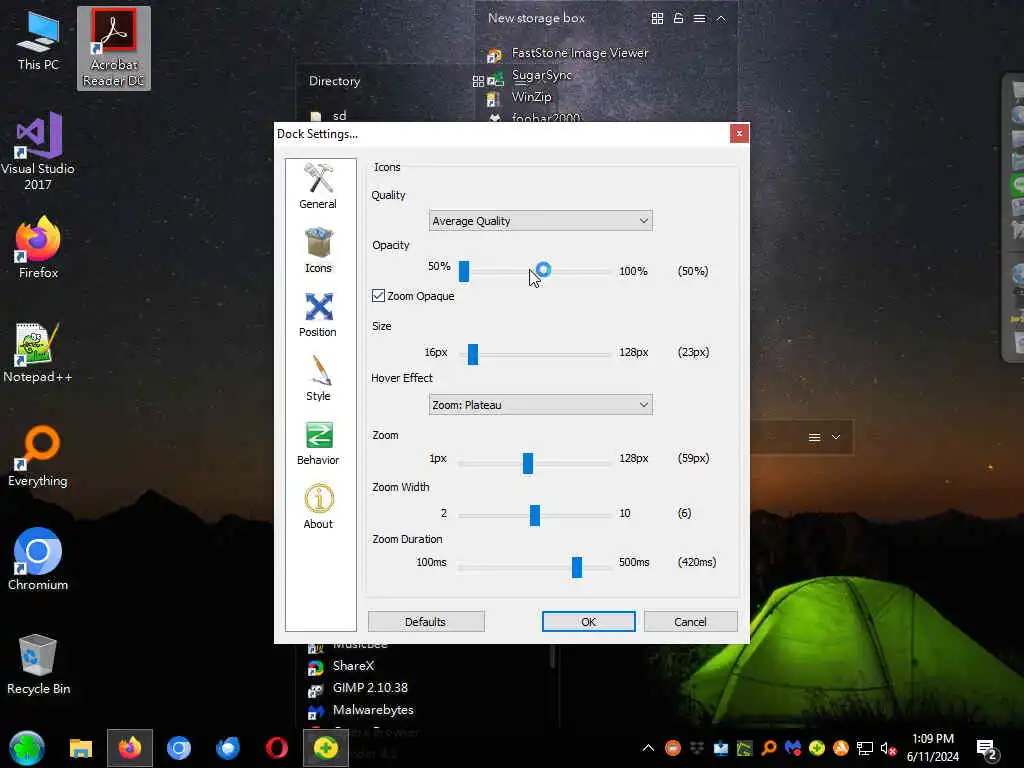Click the lock icon in New storage box
Image resolution: width=1024 pixels, height=768 pixels.
[x=679, y=18]
